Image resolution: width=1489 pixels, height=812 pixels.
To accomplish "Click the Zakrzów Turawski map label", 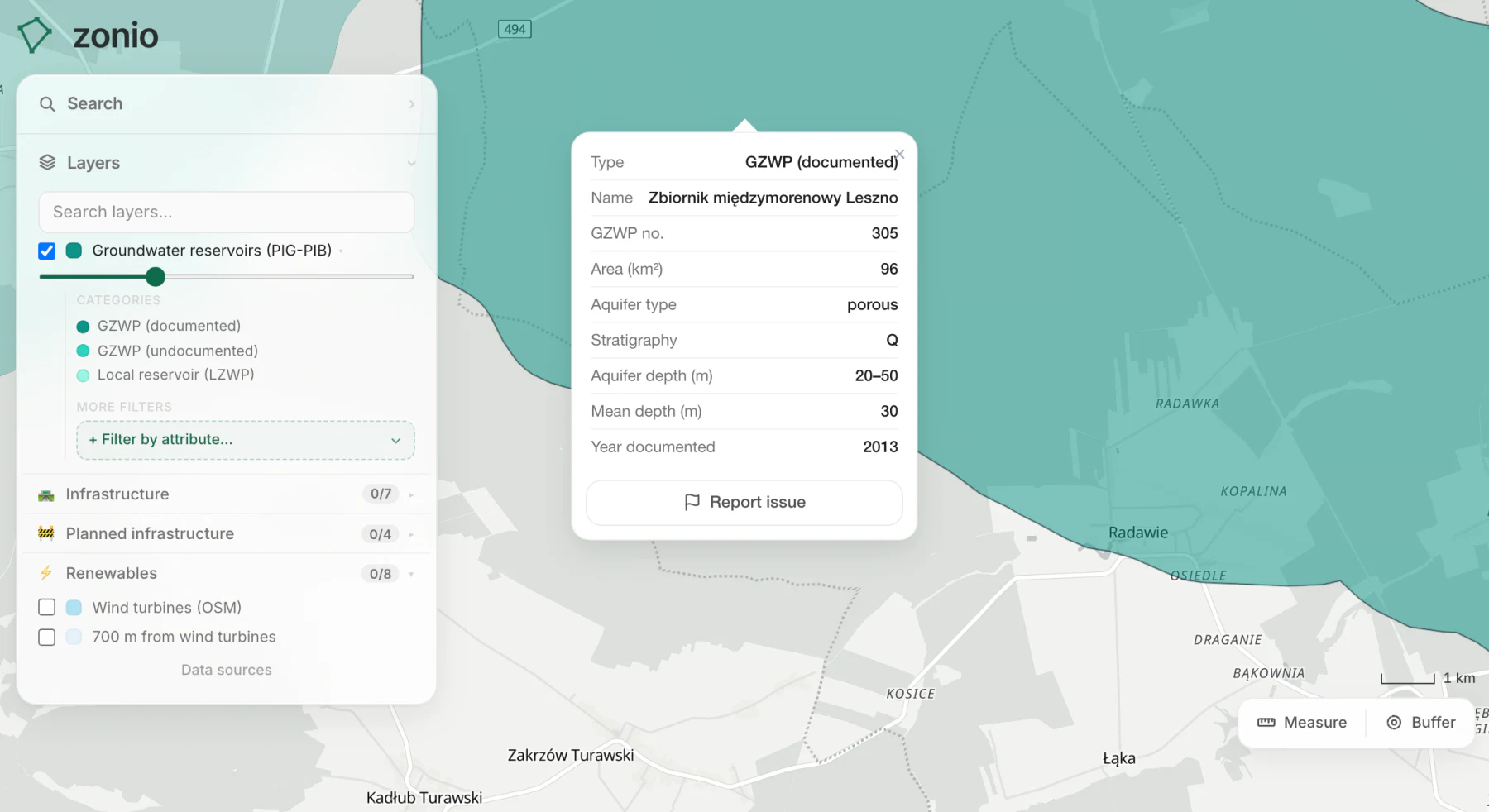I will 571,755.
